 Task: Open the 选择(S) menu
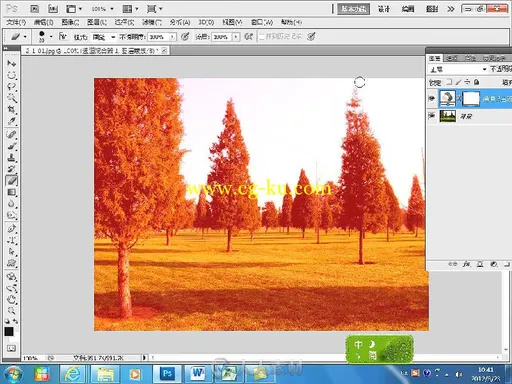124,22
